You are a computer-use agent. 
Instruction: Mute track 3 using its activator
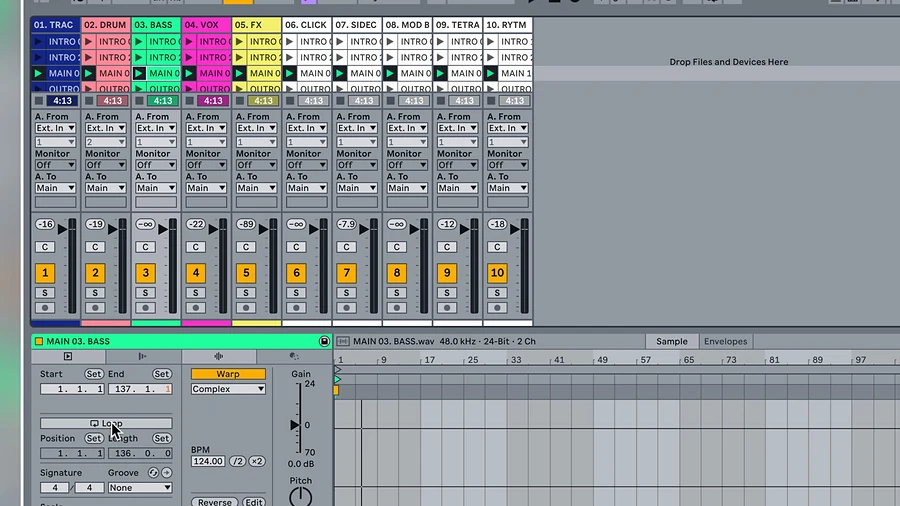[145, 273]
